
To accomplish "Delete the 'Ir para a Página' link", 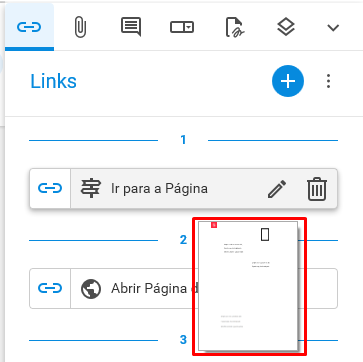I will 317,189.
